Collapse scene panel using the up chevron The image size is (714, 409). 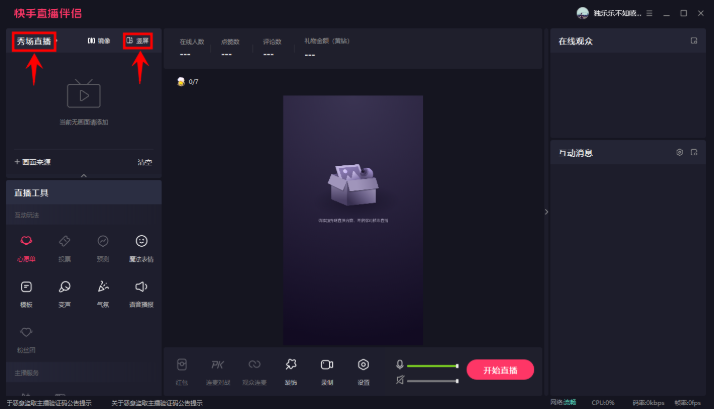coord(83,175)
